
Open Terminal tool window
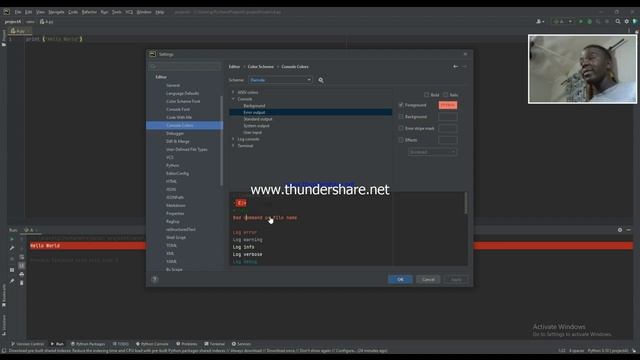pyautogui.click(x=215, y=344)
